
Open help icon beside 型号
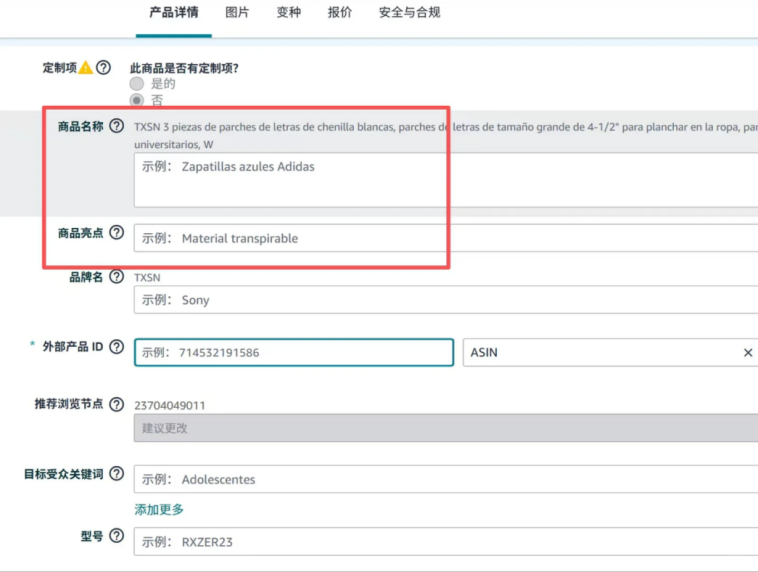117,536
